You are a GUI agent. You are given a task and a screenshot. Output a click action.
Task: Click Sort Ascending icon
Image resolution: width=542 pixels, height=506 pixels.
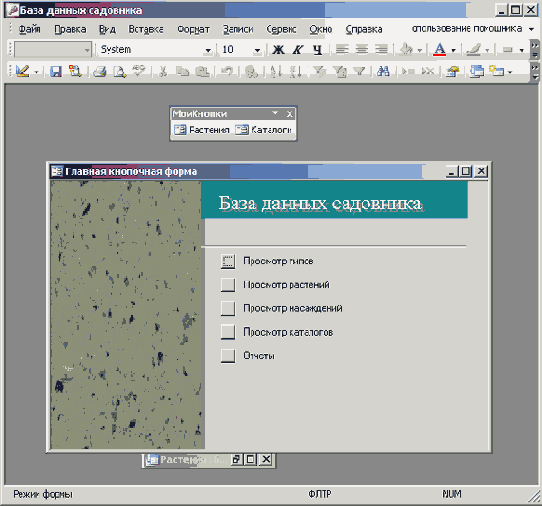[x=276, y=71]
